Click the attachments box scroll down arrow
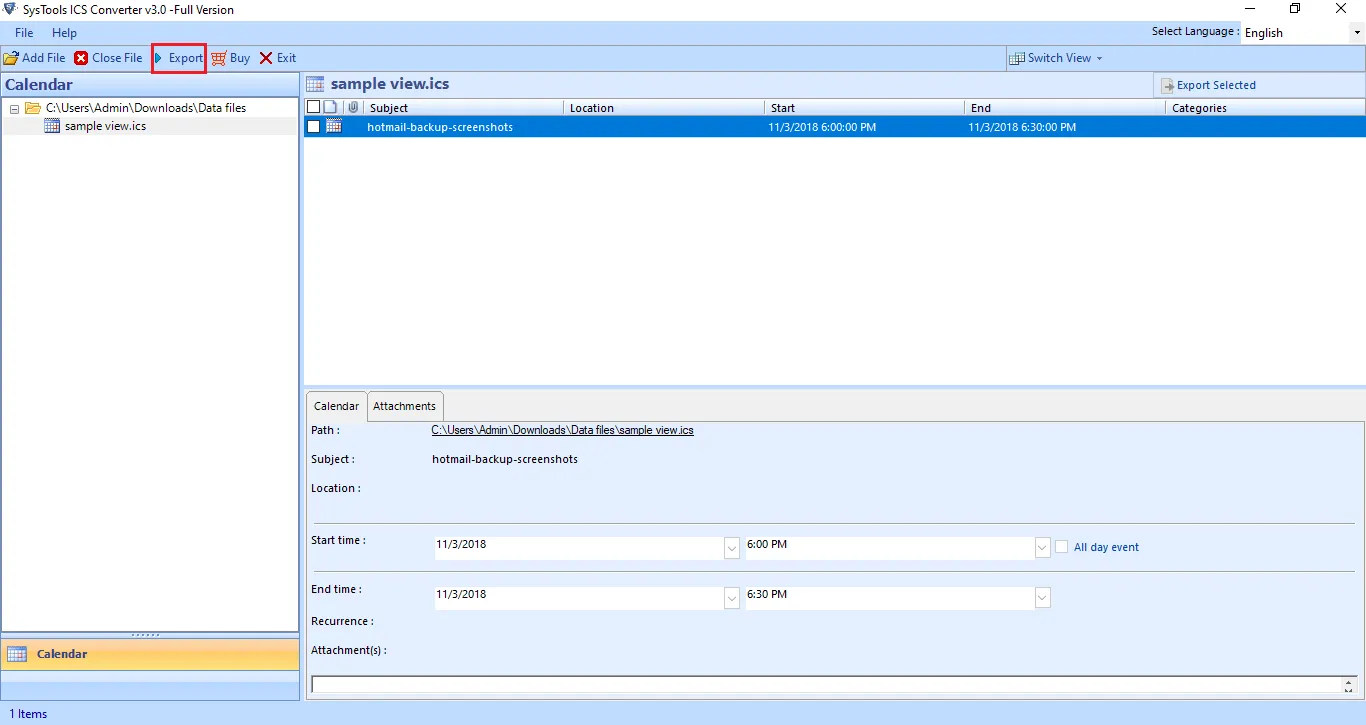The height and width of the screenshot is (725, 1366). [1349, 689]
